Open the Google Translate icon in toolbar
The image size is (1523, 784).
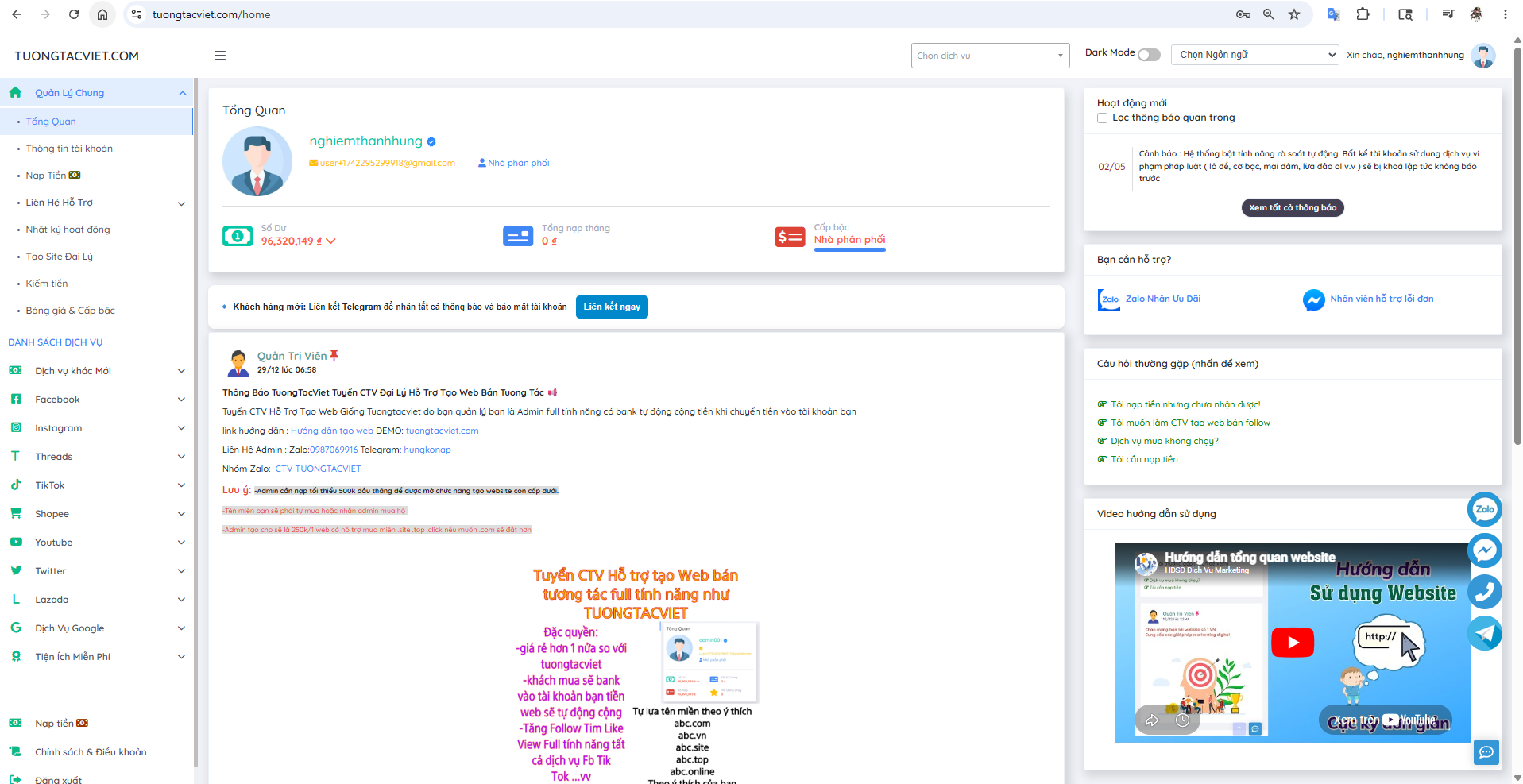pyautogui.click(x=1334, y=14)
